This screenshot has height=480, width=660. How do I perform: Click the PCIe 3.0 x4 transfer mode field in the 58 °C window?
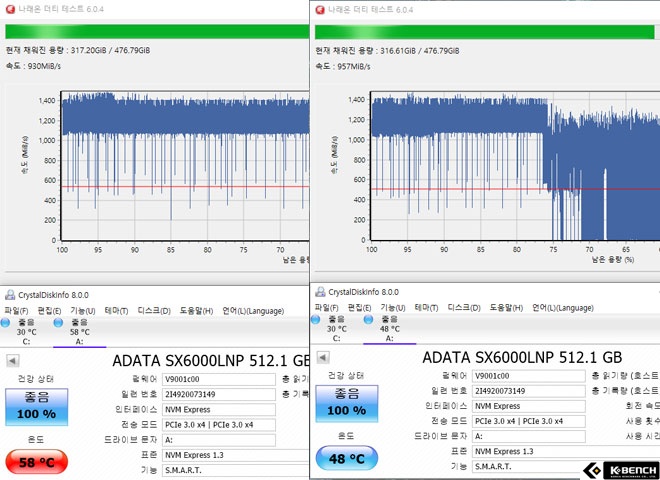(x=219, y=425)
